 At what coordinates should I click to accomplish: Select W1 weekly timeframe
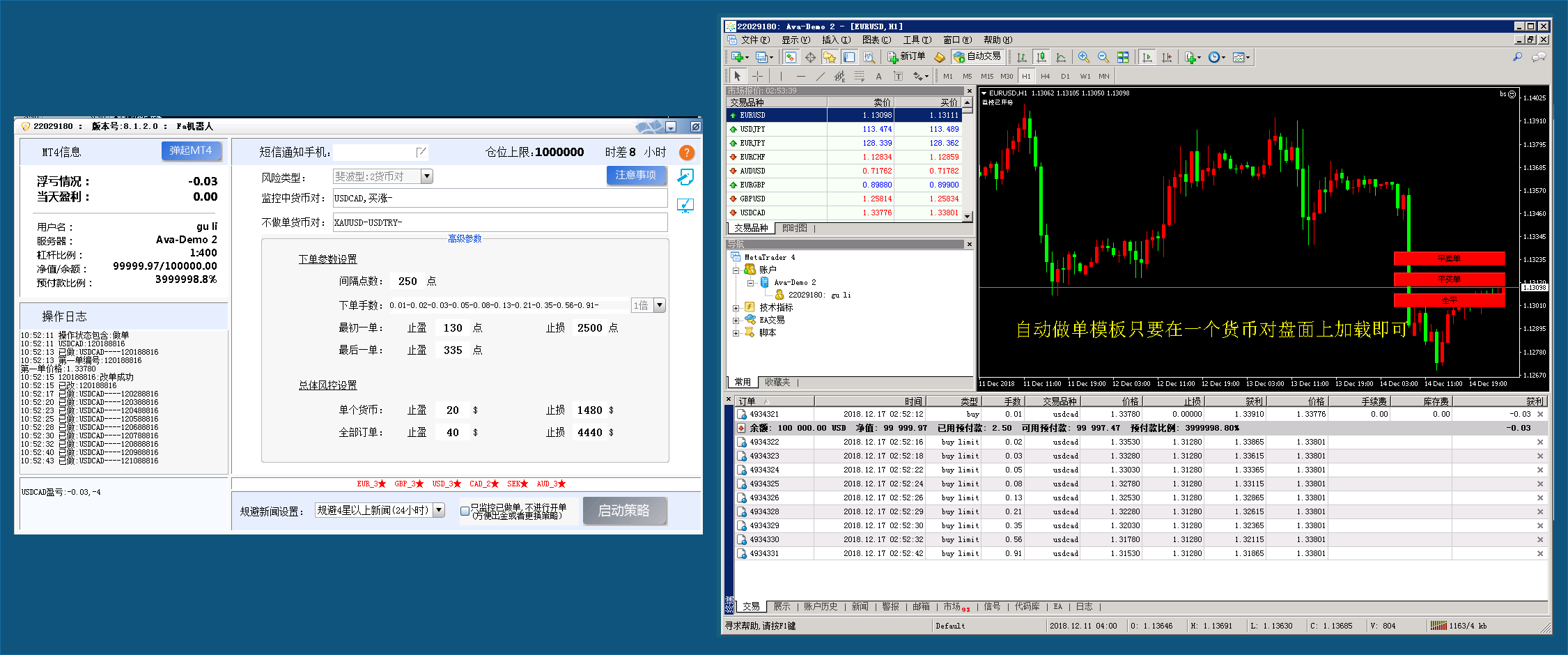[1085, 76]
